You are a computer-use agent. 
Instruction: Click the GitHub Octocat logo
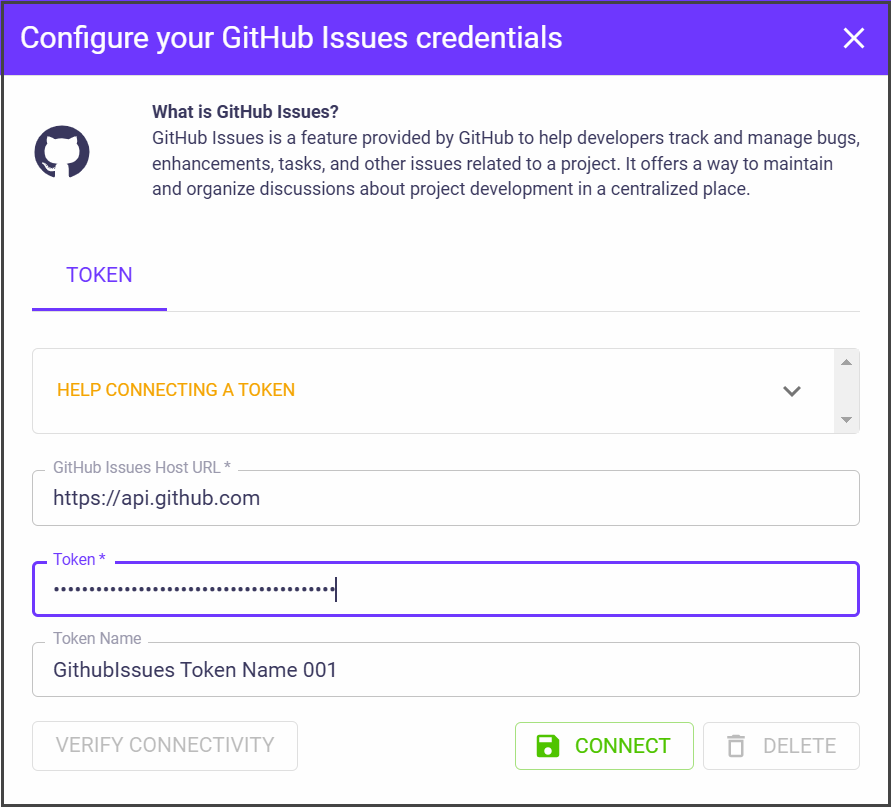pyautogui.click(x=62, y=152)
